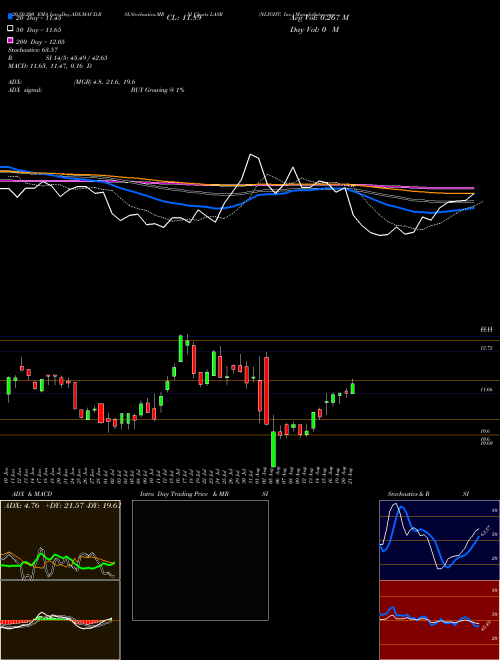Click the 'BUY Growing @ 1%' signal text
The image size is (500, 660).
pyautogui.click(x=157, y=90)
